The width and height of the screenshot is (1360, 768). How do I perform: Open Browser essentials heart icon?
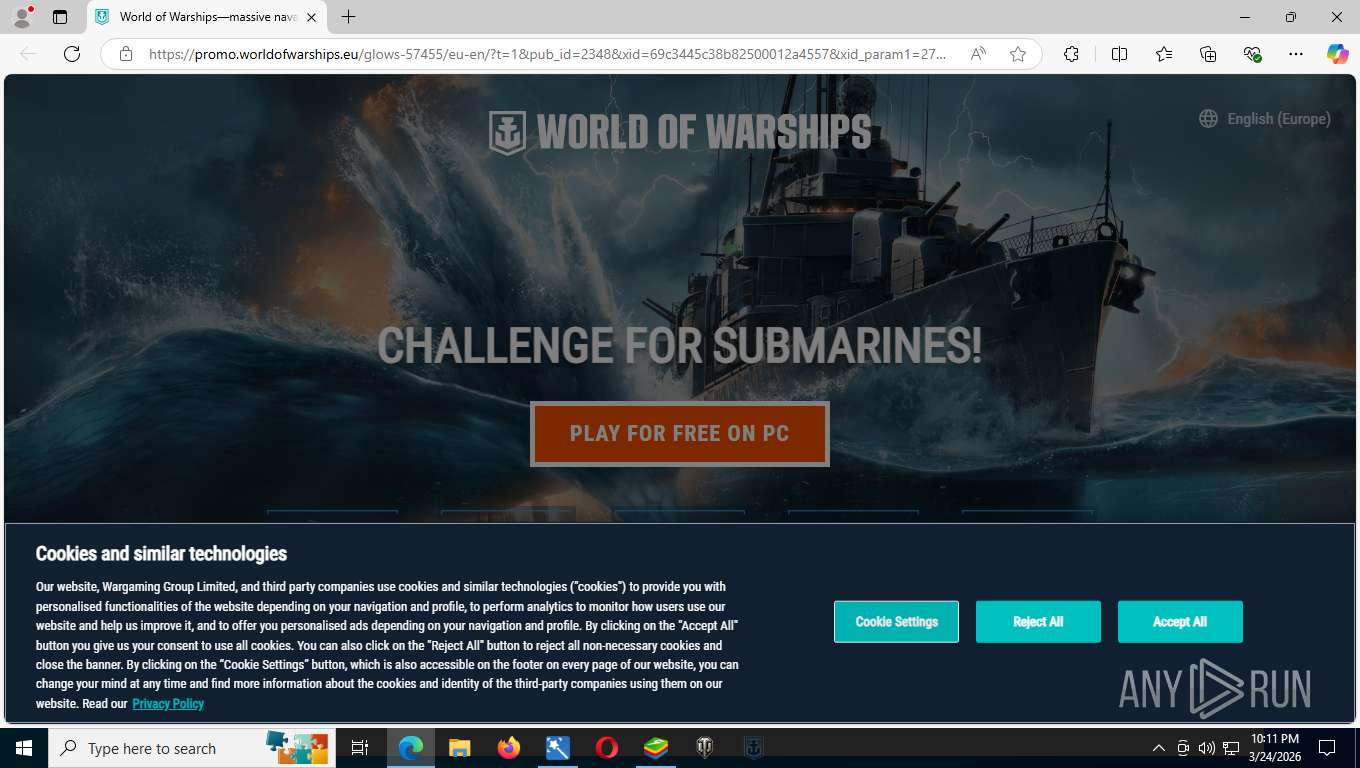tap(1253, 54)
